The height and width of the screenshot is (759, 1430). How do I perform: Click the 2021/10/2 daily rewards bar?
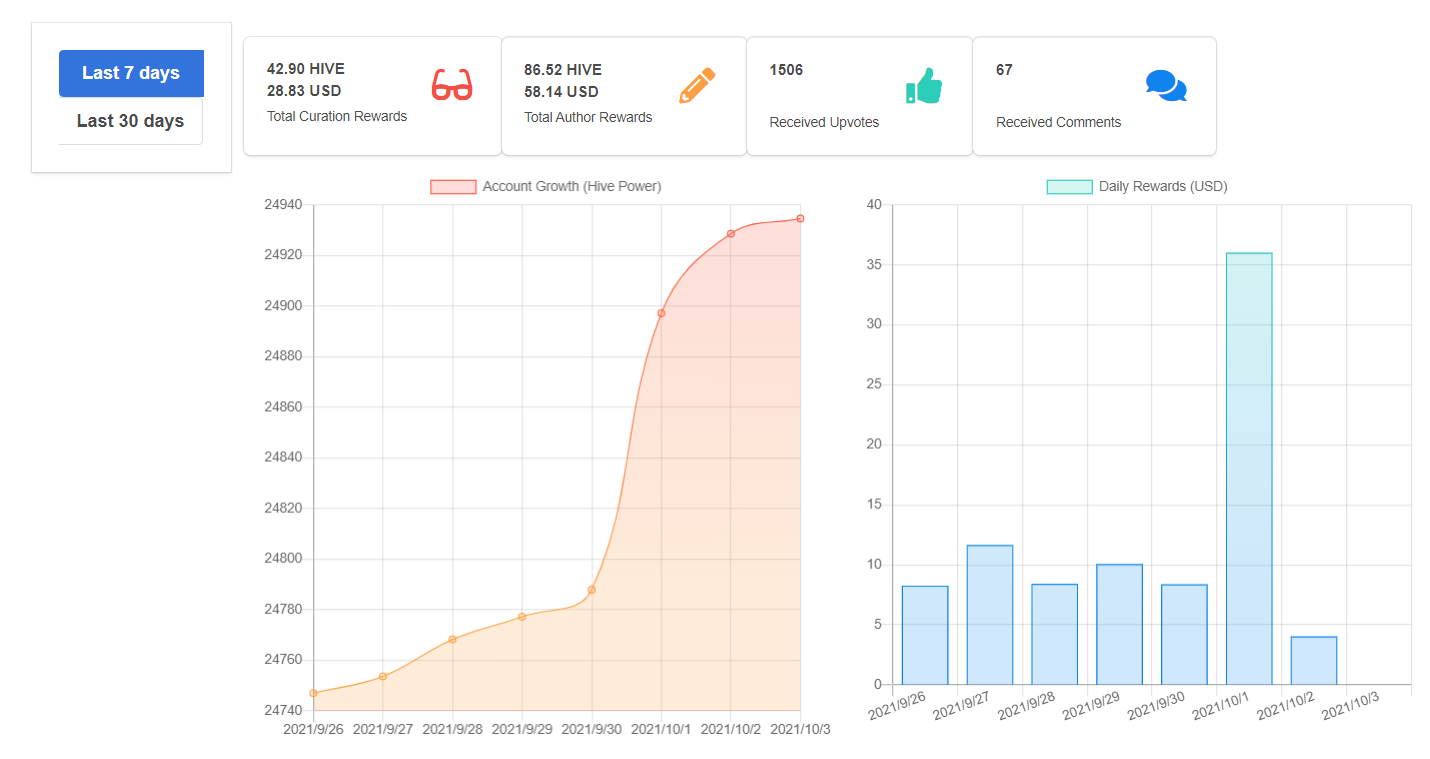click(x=1314, y=661)
